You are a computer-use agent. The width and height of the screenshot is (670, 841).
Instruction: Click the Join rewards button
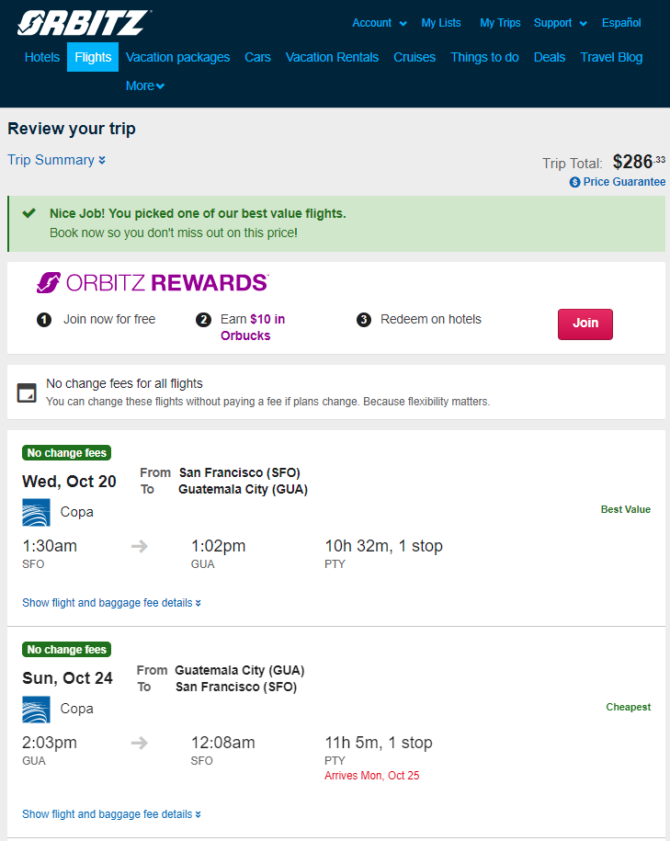585,324
